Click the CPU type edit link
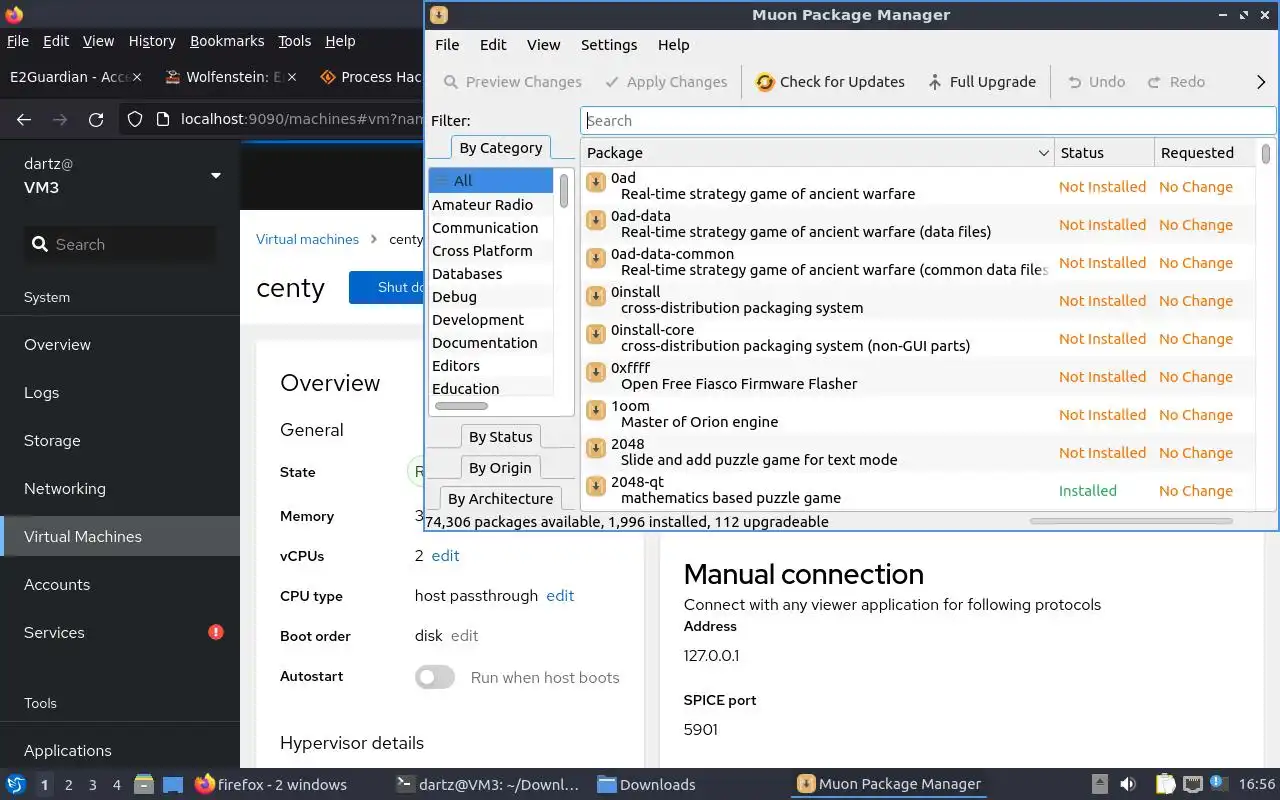 pyautogui.click(x=560, y=596)
